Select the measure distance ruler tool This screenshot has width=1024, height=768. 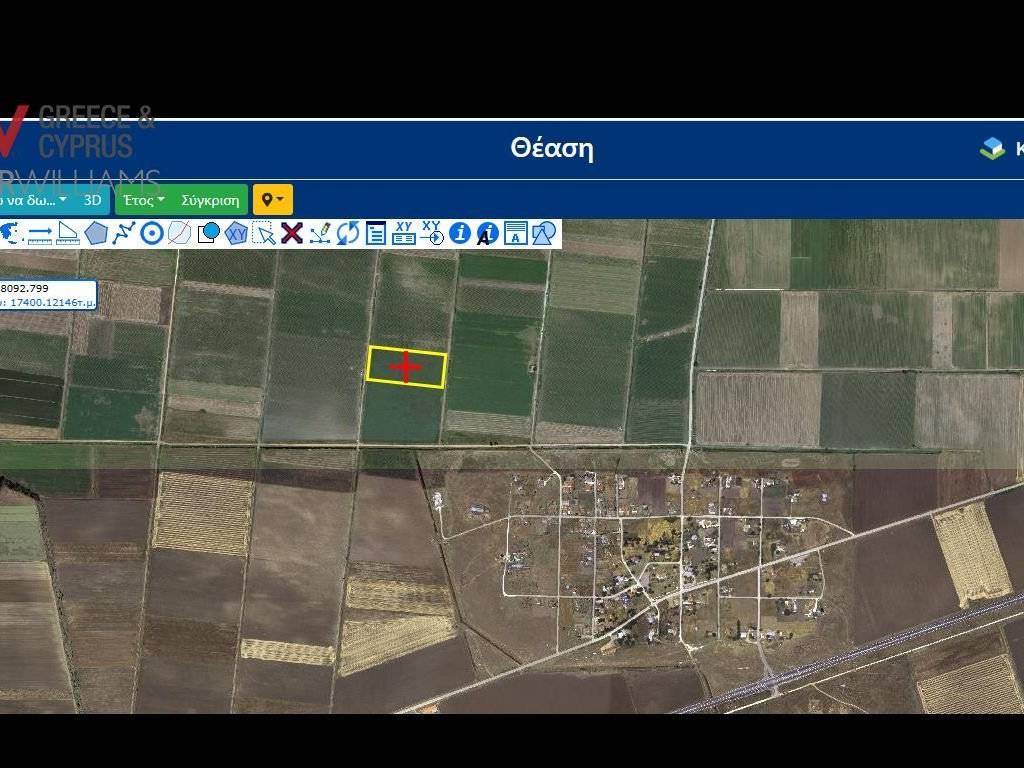(x=40, y=234)
